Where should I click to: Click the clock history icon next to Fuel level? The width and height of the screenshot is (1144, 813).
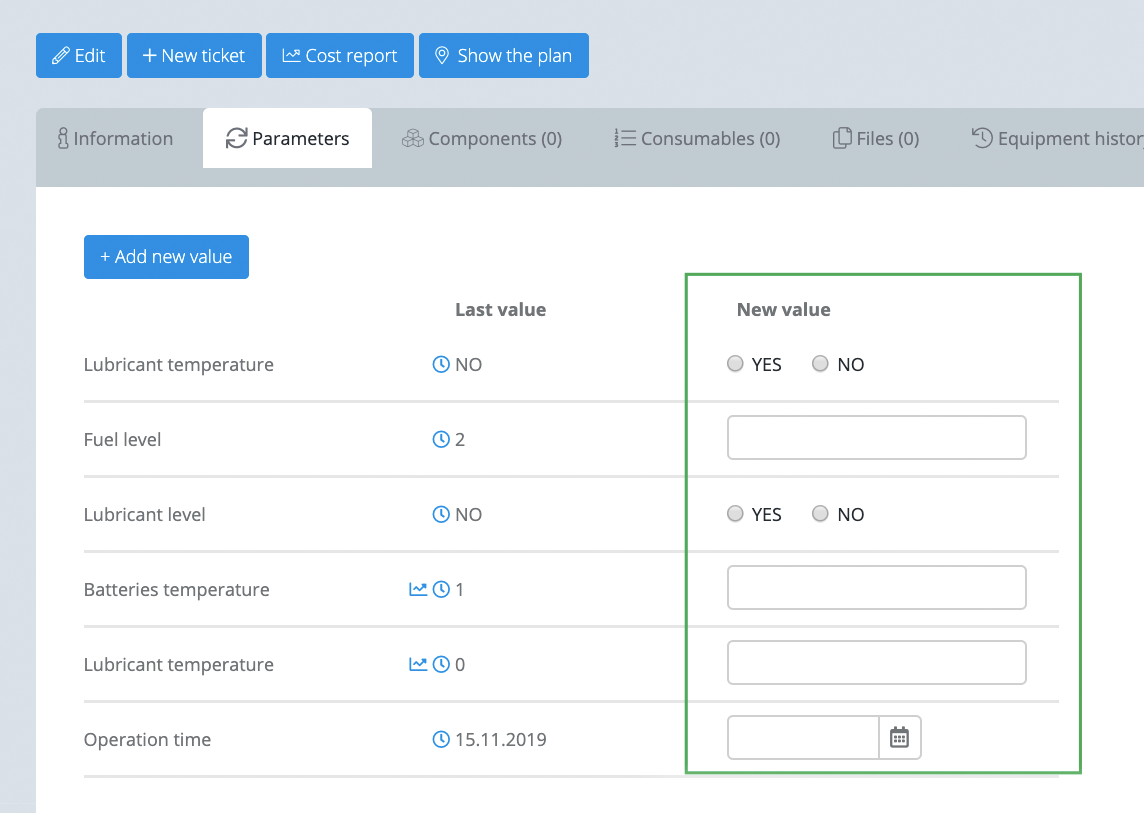pyautogui.click(x=441, y=439)
